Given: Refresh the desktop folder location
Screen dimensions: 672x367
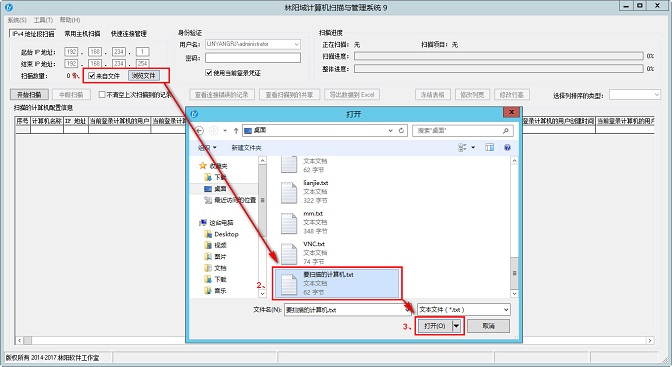Looking at the screenshot, I should 401,130.
